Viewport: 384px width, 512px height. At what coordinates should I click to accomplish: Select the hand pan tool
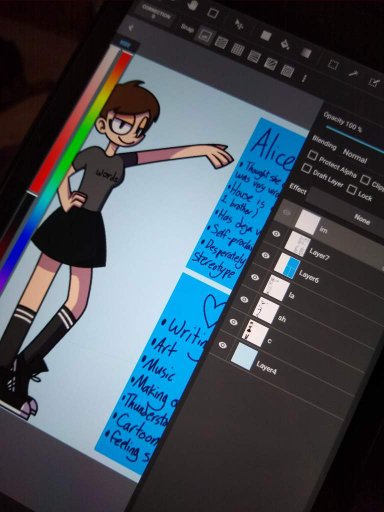[193, 5]
